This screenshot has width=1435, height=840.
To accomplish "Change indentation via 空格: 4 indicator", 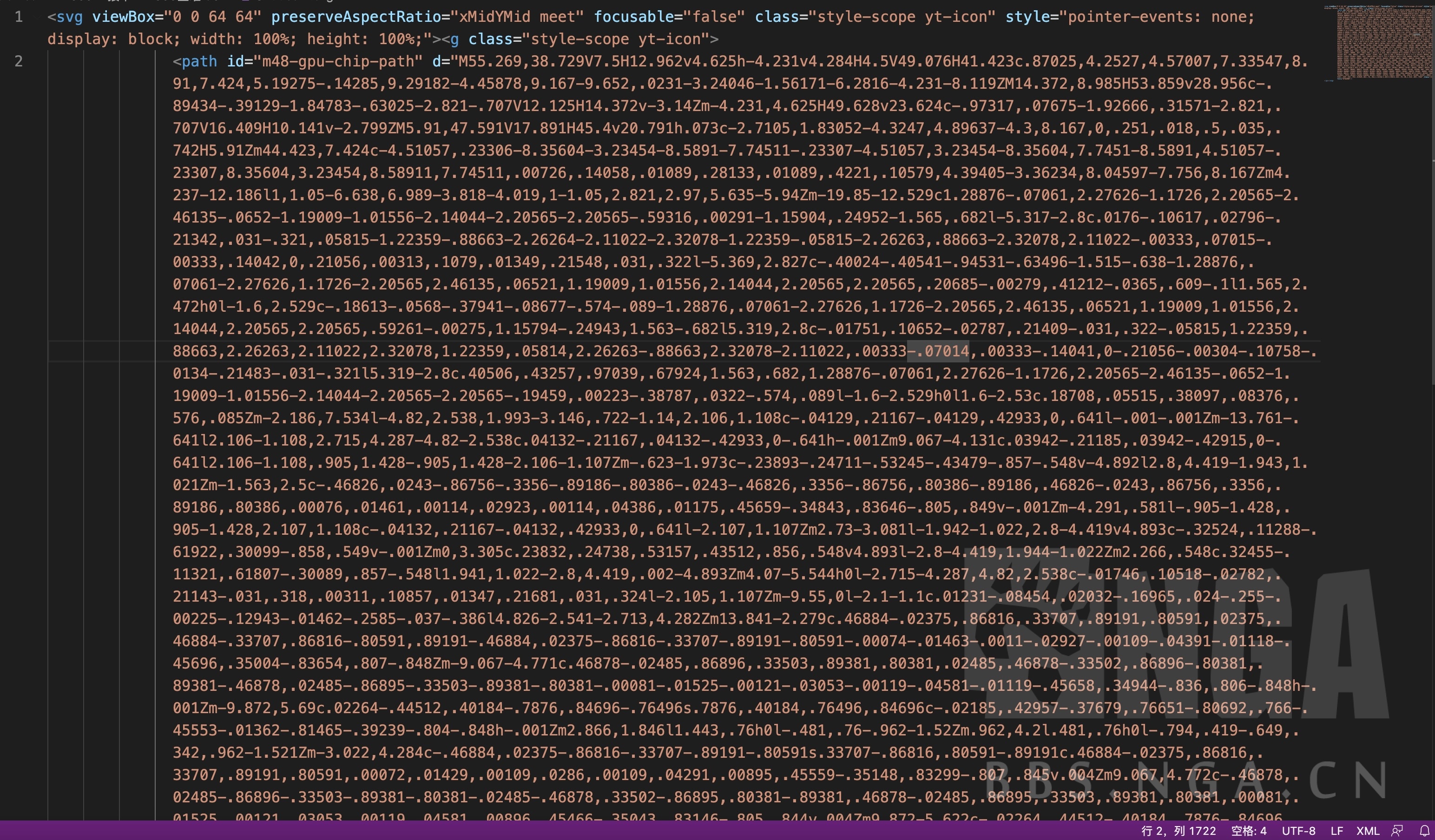I will click(x=1249, y=831).
